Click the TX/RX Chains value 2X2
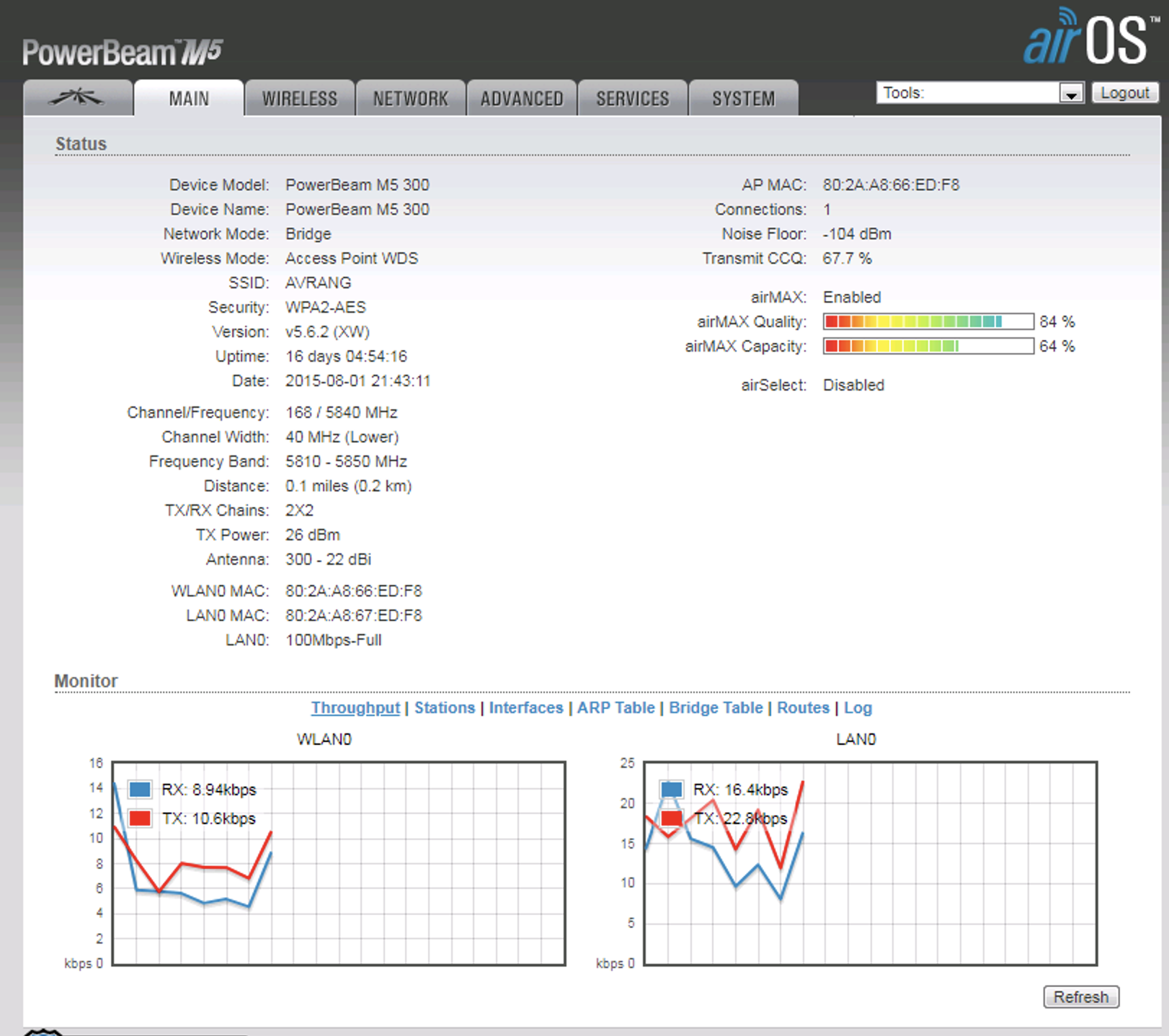 pos(299,510)
